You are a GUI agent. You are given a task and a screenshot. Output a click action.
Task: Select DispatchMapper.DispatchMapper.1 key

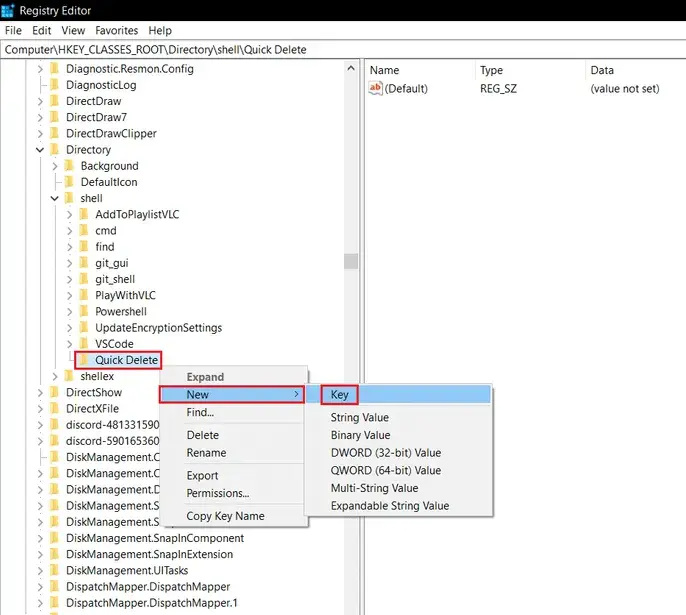click(151, 602)
